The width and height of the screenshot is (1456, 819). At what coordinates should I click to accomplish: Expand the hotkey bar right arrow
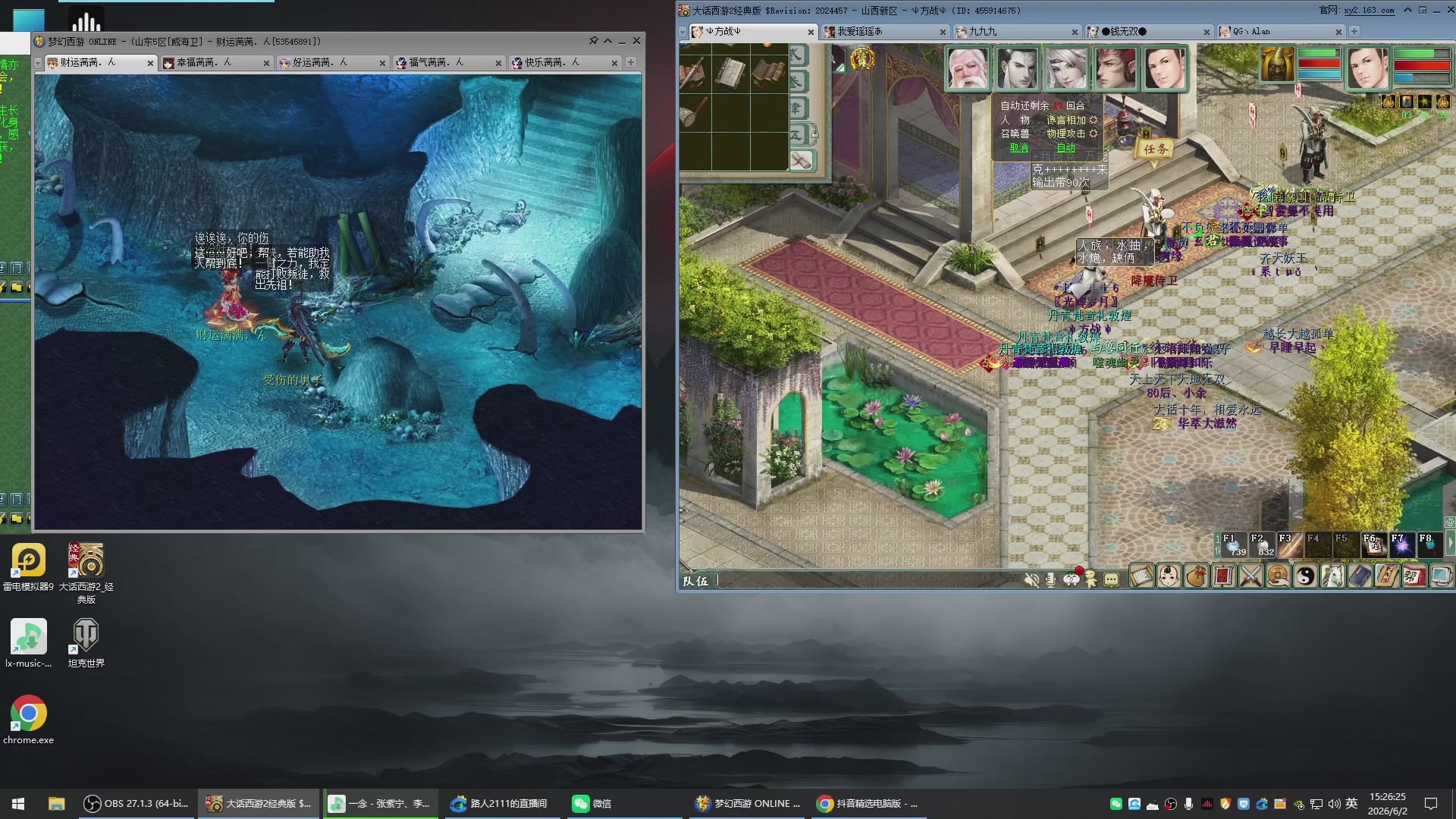point(1450,544)
